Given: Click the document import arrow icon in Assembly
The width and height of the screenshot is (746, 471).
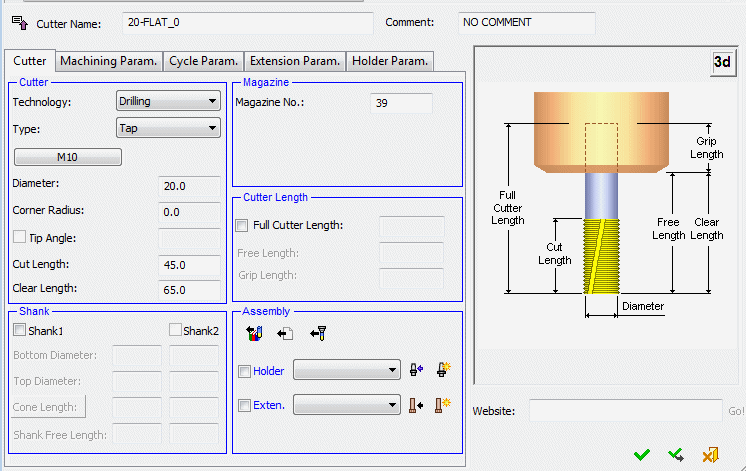Looking at the screenshot, I should point(285,333).
